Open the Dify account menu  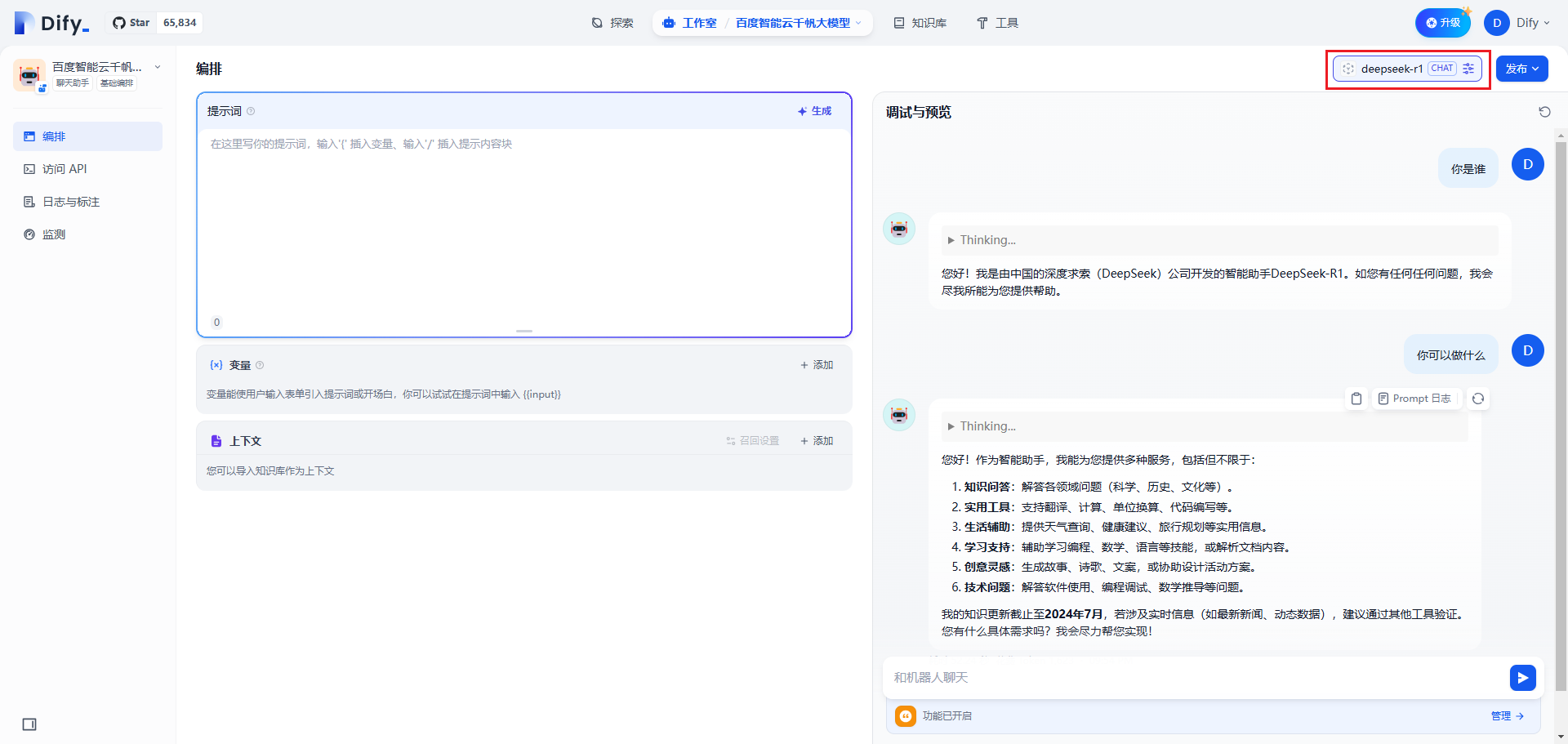coord(1517,23)
